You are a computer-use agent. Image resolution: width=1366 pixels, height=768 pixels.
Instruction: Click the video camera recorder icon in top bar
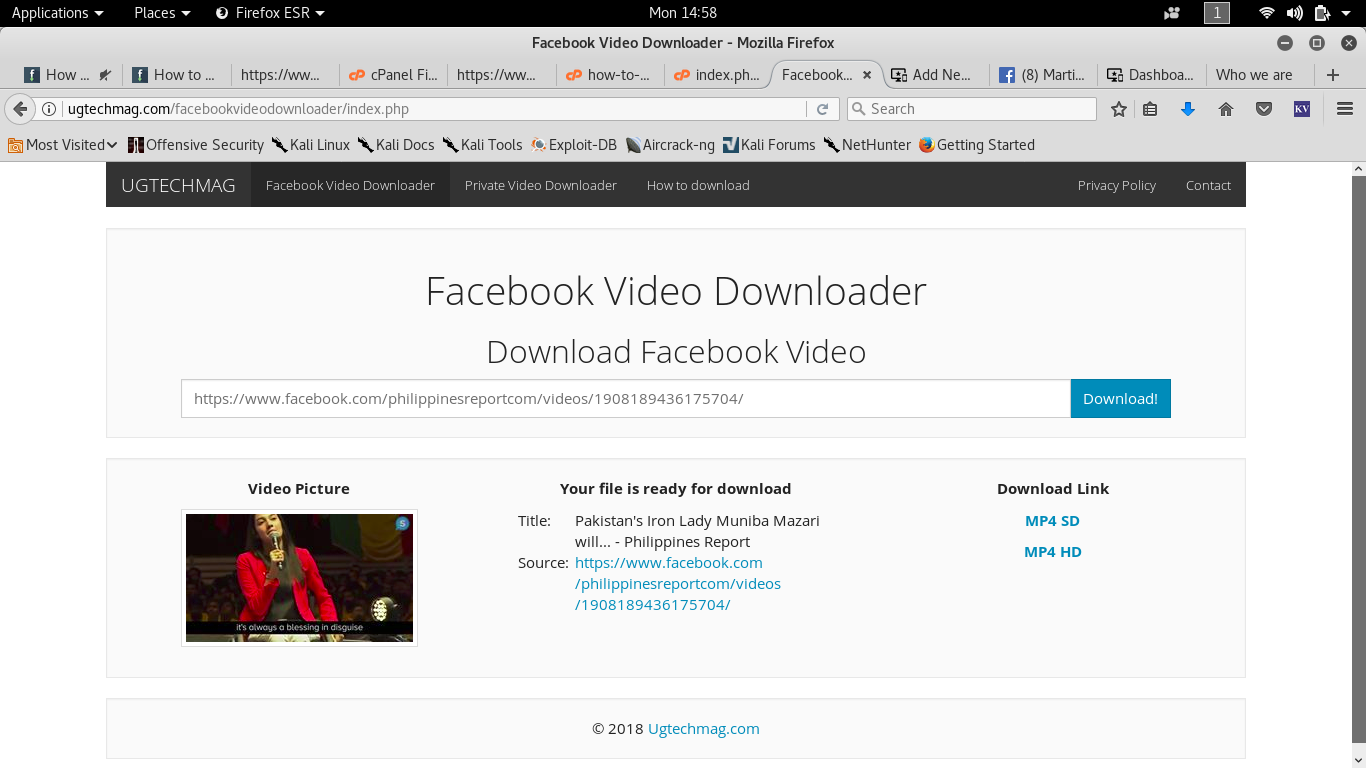click(1172, 13)
